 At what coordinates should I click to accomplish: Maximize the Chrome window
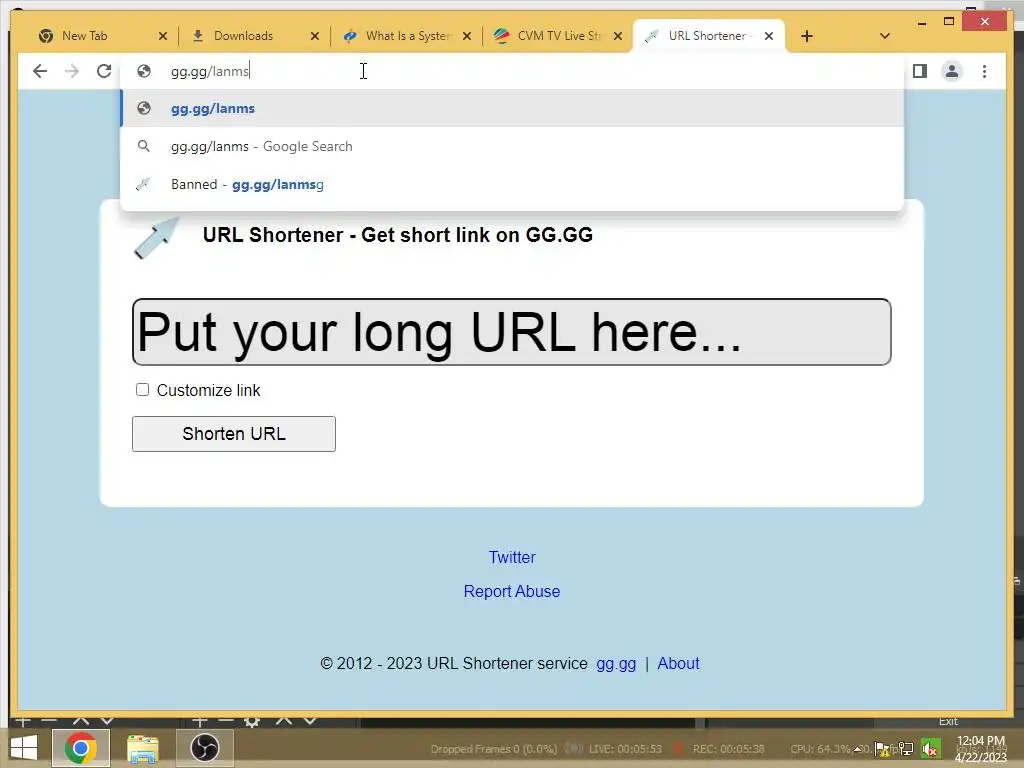coord(949,22)
